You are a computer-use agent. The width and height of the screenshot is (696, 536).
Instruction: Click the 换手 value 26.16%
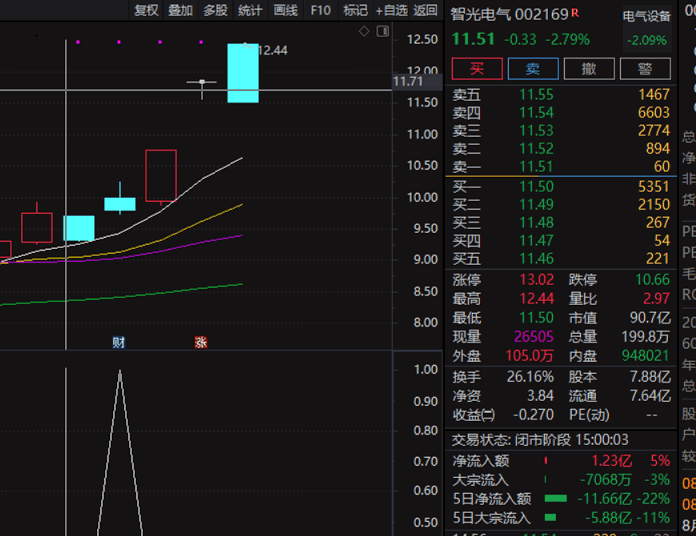click(x=530, y=377)
